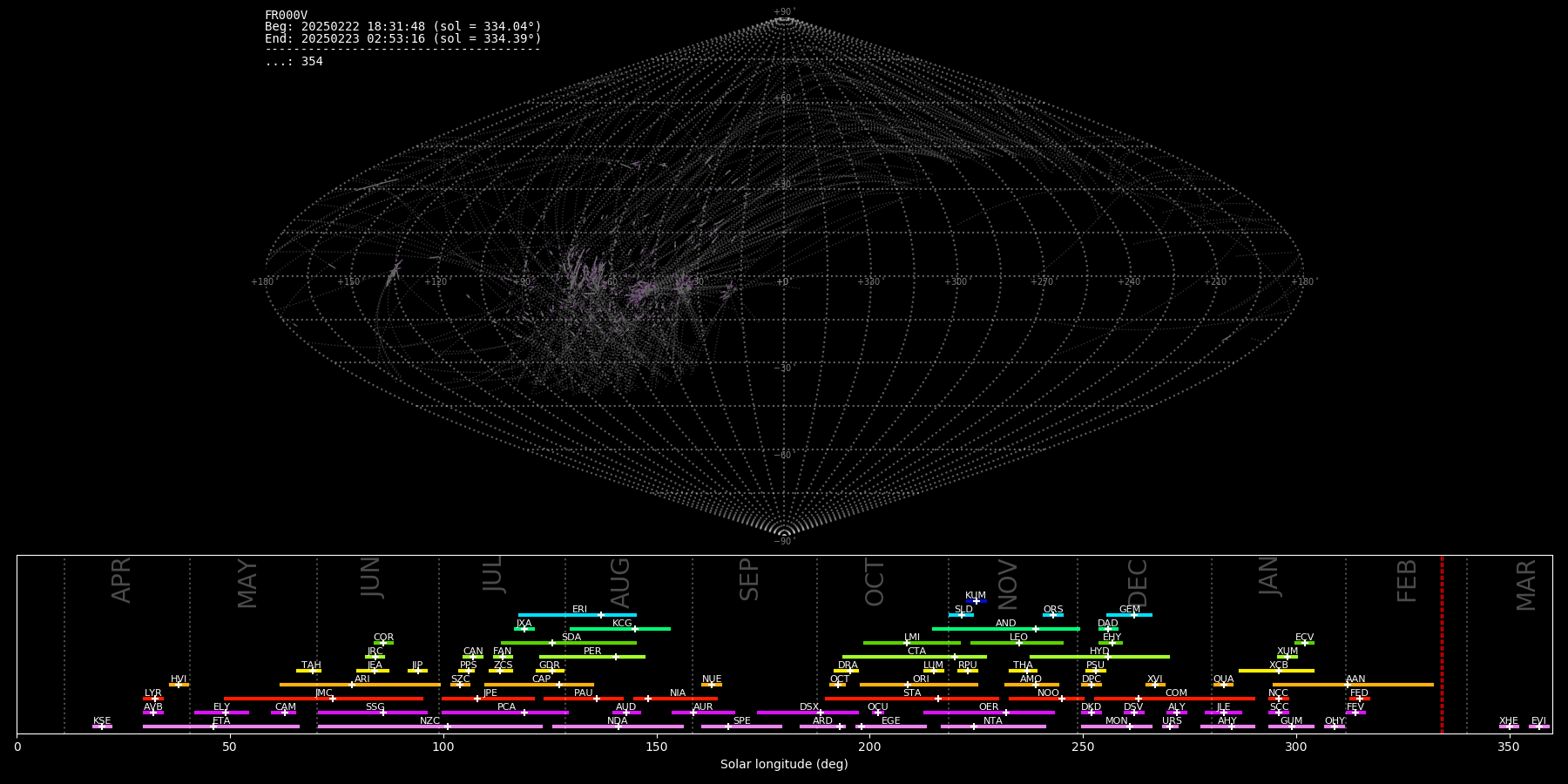Click the ORS shower label
1568x784 pixels.
[1053, 610]
